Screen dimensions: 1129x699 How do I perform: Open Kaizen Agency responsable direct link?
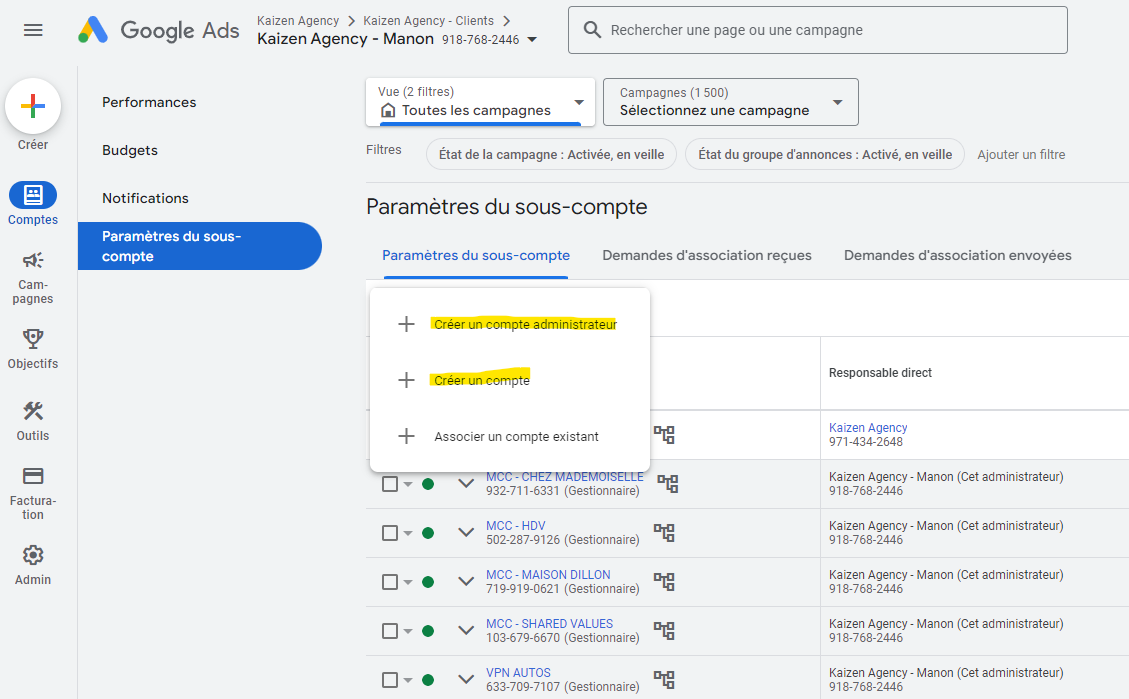pos(868,428)
